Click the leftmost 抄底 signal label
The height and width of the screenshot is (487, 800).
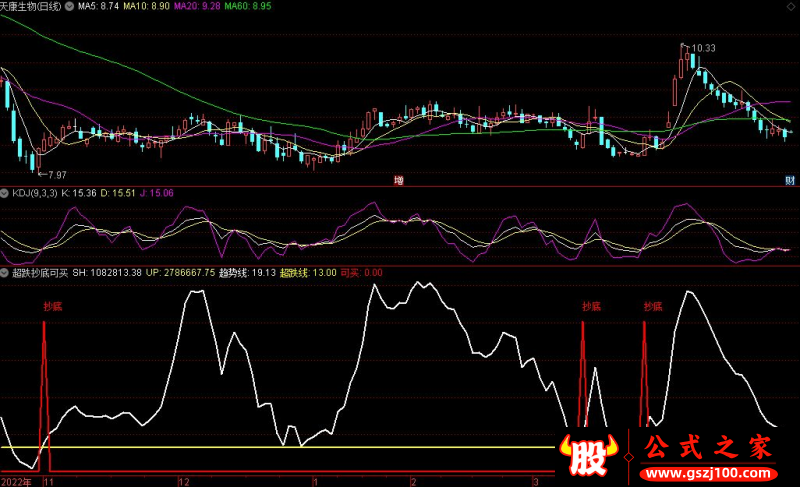pyautogui.click(x=52, y=308)
